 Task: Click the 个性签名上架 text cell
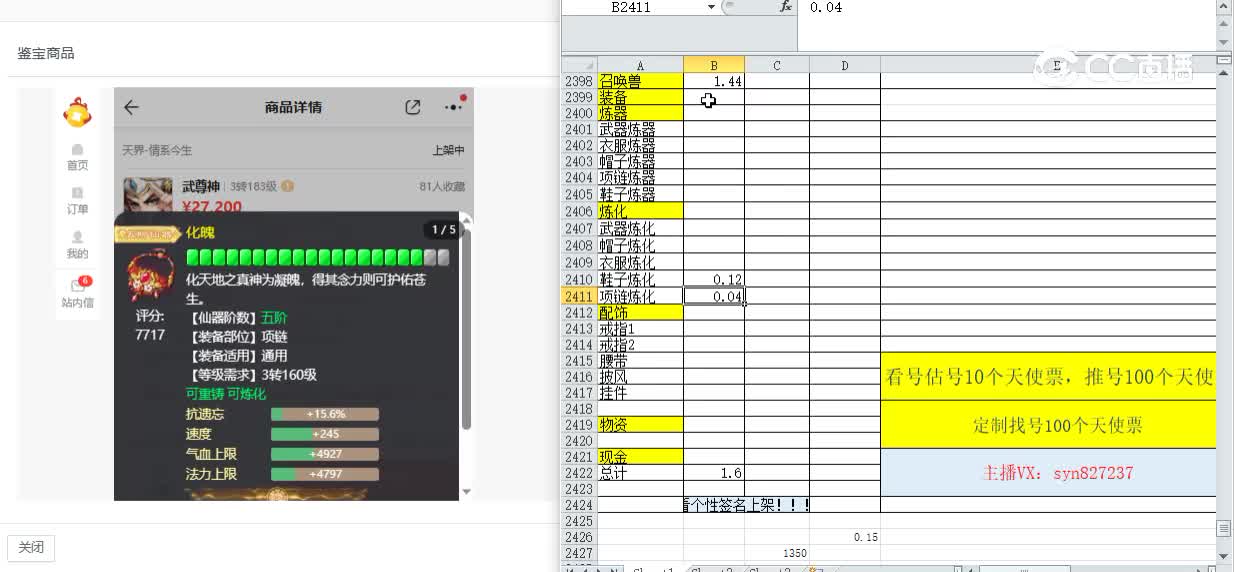click(746, 505)
